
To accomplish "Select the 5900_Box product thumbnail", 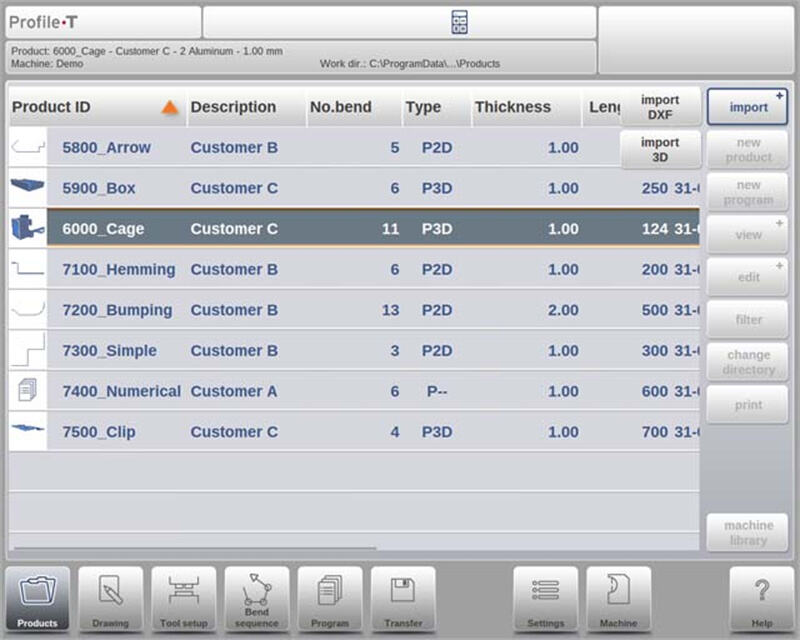I will (x=28, y=188).
